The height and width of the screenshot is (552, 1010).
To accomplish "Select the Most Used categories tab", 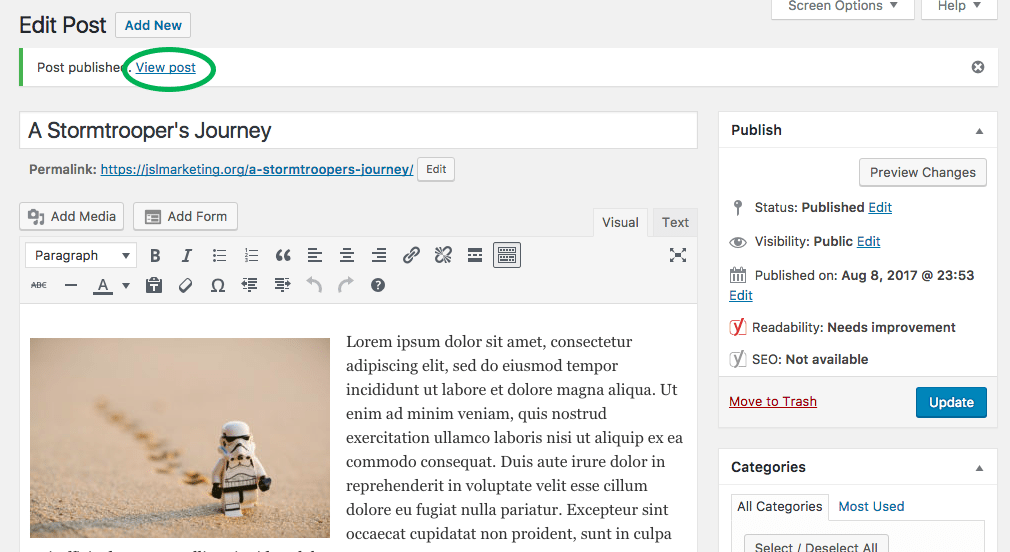I will click(x=871, y=507).
